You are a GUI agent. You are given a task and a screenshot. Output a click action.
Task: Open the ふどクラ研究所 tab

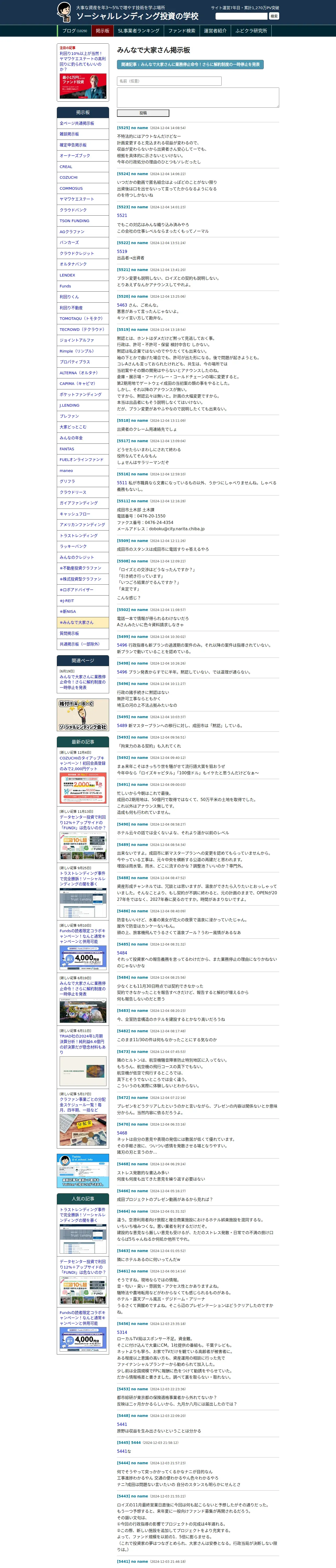[x=251, y=30]
